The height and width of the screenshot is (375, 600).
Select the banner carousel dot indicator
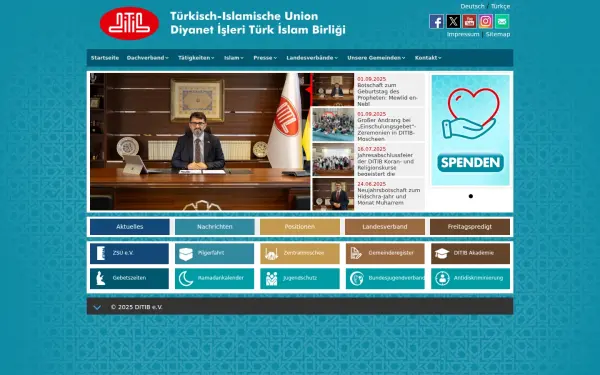471,196
